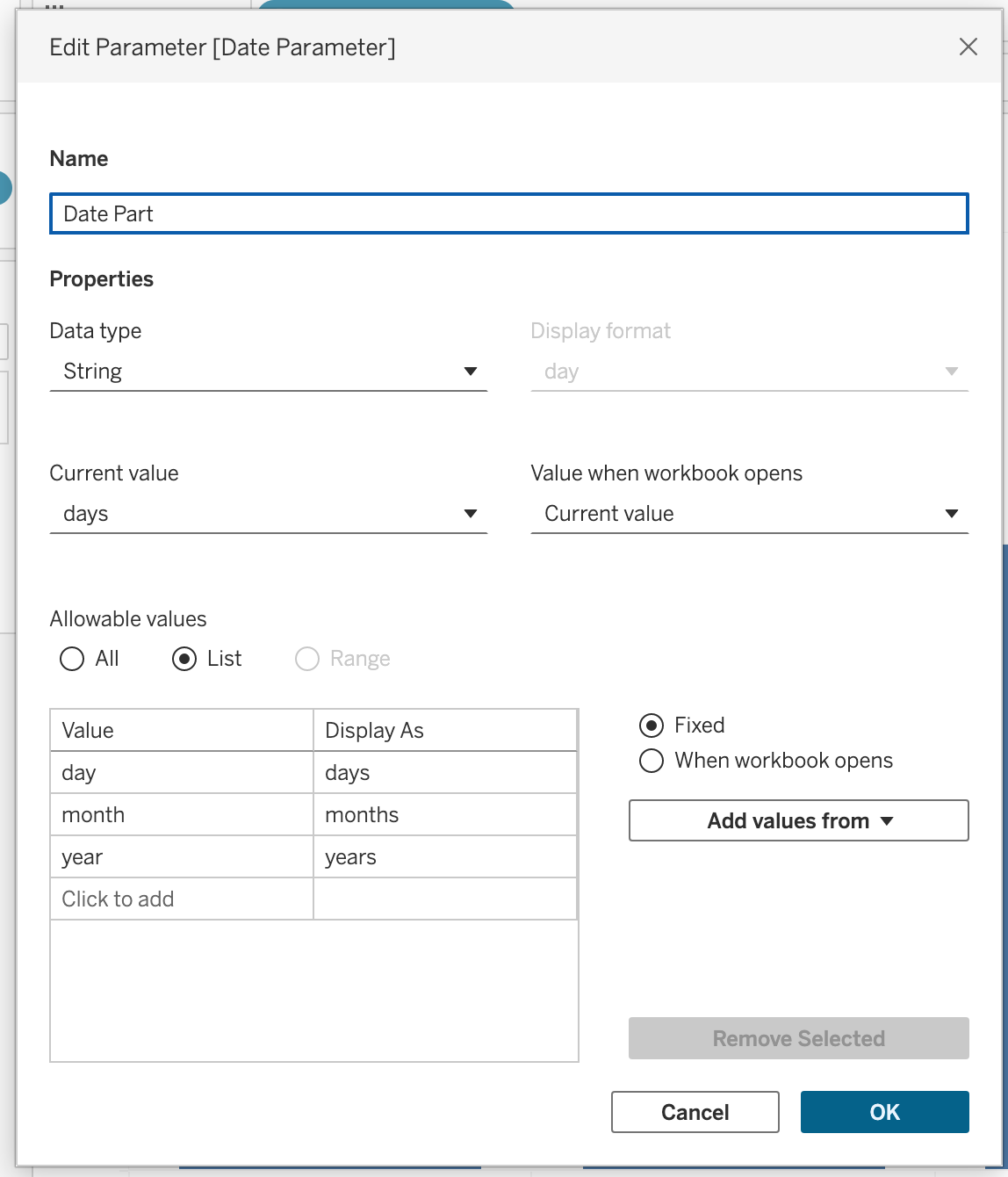
Task: Select the 'year' value cell
Action: click(182, 857)
